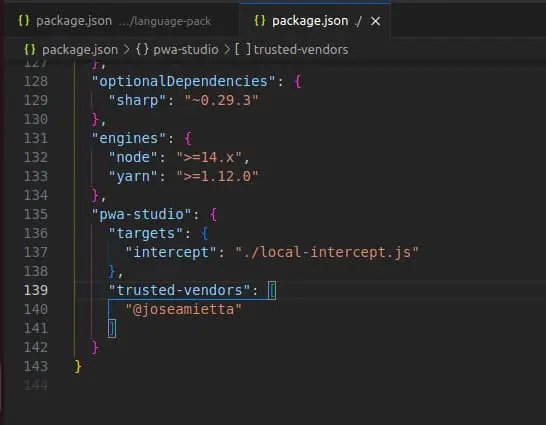This screenshot has width=546, height=425.
Task: Click the "@joseamietta" string value
Action: [184, 309]
